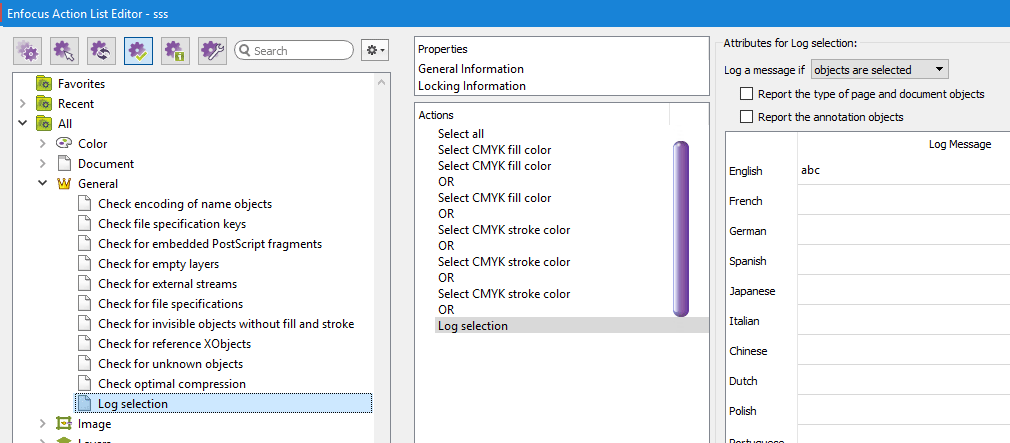Click the gear with info badge icon
Screen dimensions: 1010x443
(175, 50)
